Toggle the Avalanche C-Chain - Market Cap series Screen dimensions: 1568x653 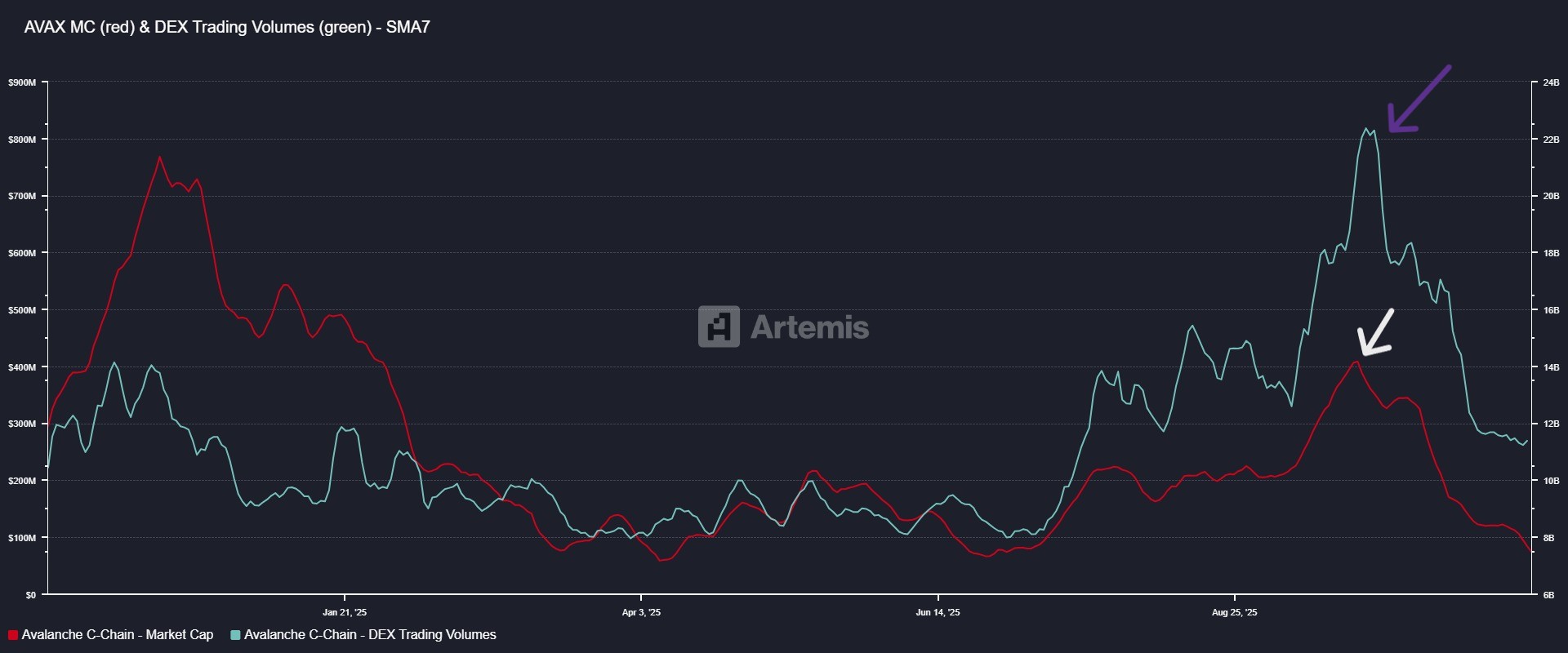coord(117,635)
